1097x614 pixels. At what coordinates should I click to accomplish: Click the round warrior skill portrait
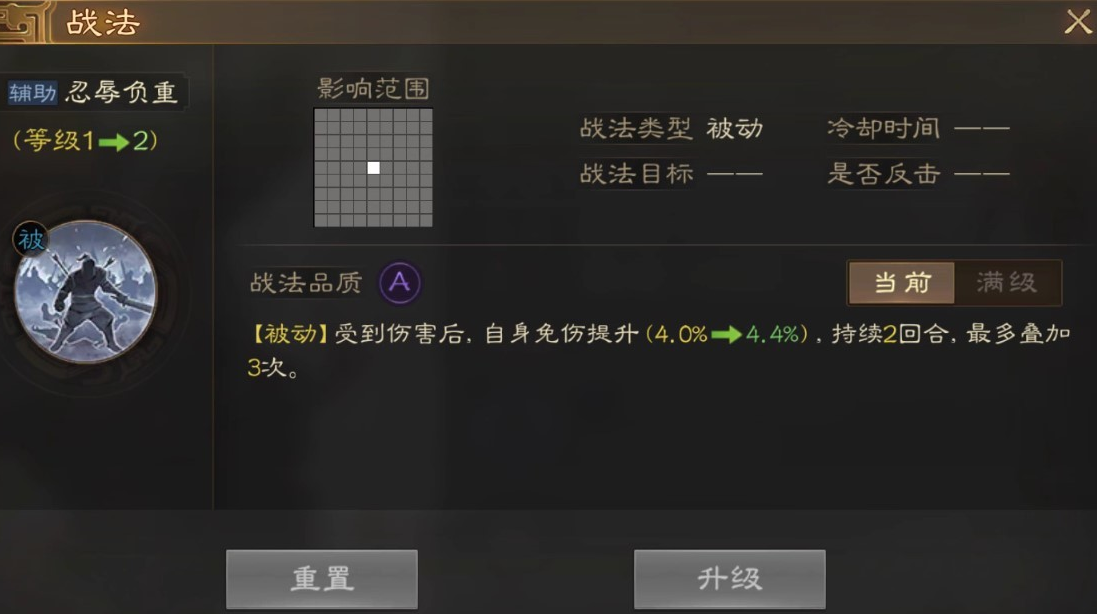coord(85,292)
